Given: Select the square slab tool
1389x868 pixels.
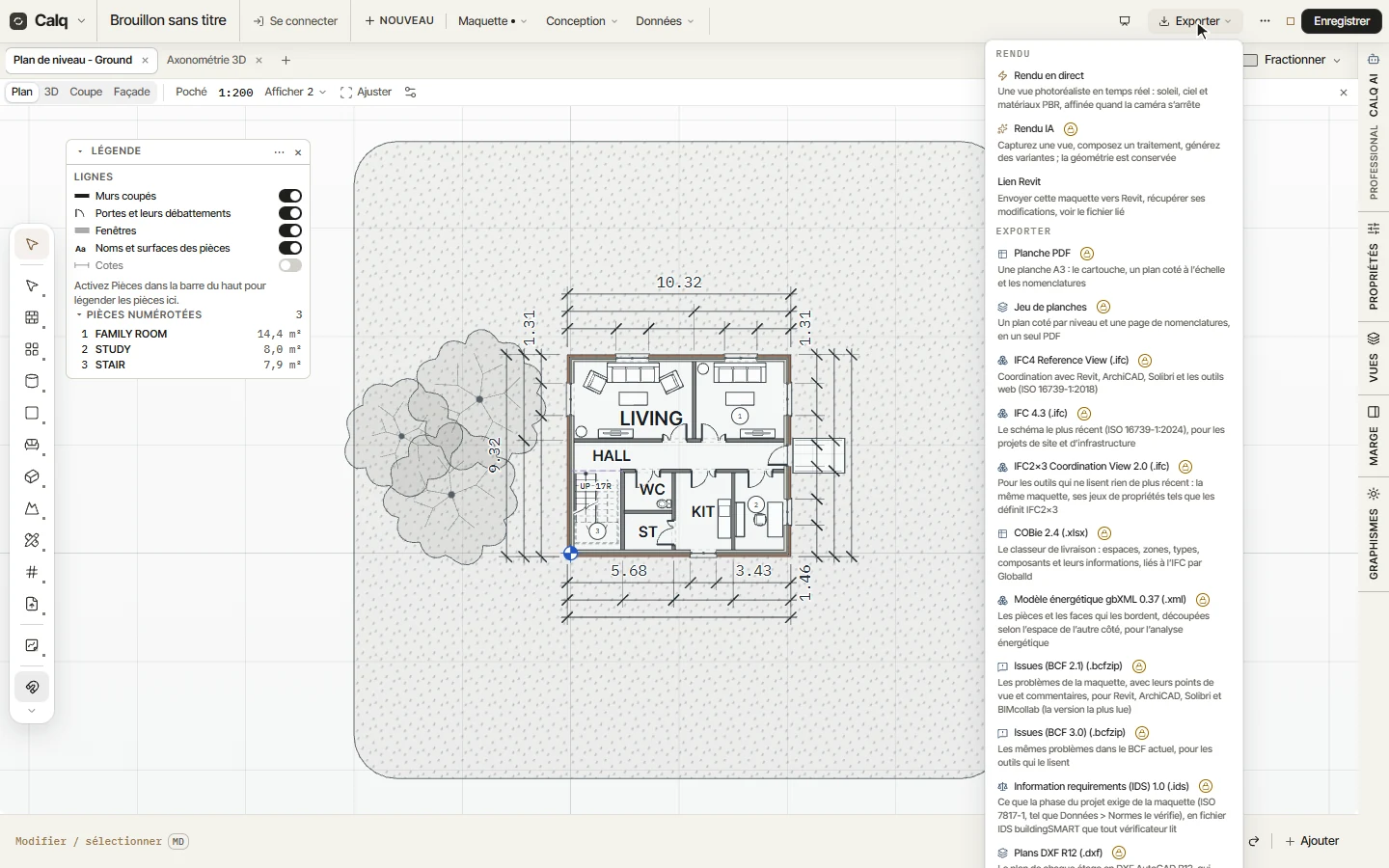Looking at the screenshot, I should [x=32, y=414].
